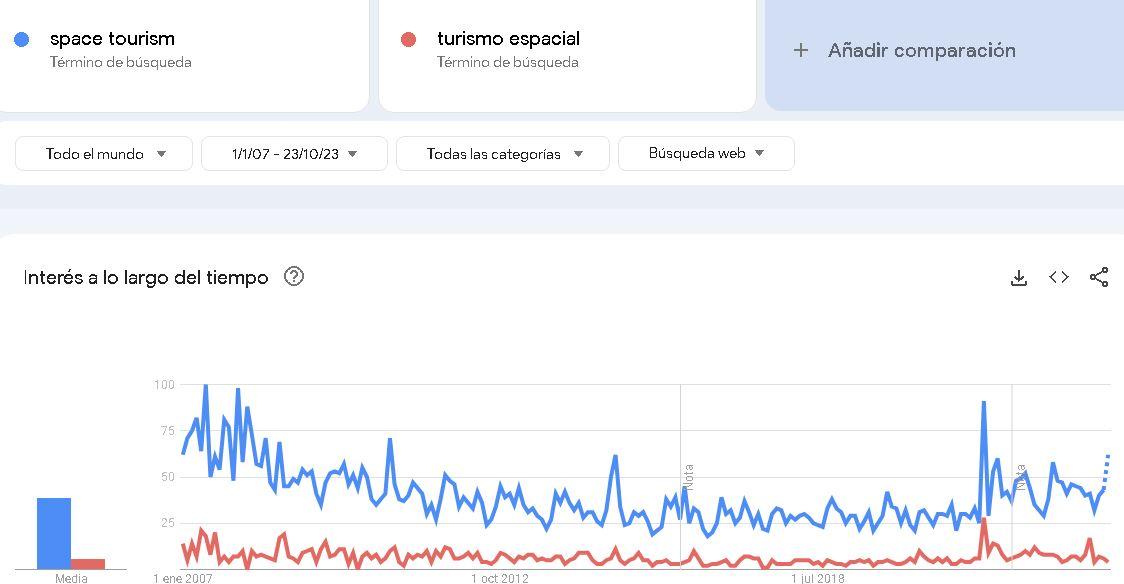Download the interest over time chart data
The width and height of the screenshot is (1124, 584).
1019,277
